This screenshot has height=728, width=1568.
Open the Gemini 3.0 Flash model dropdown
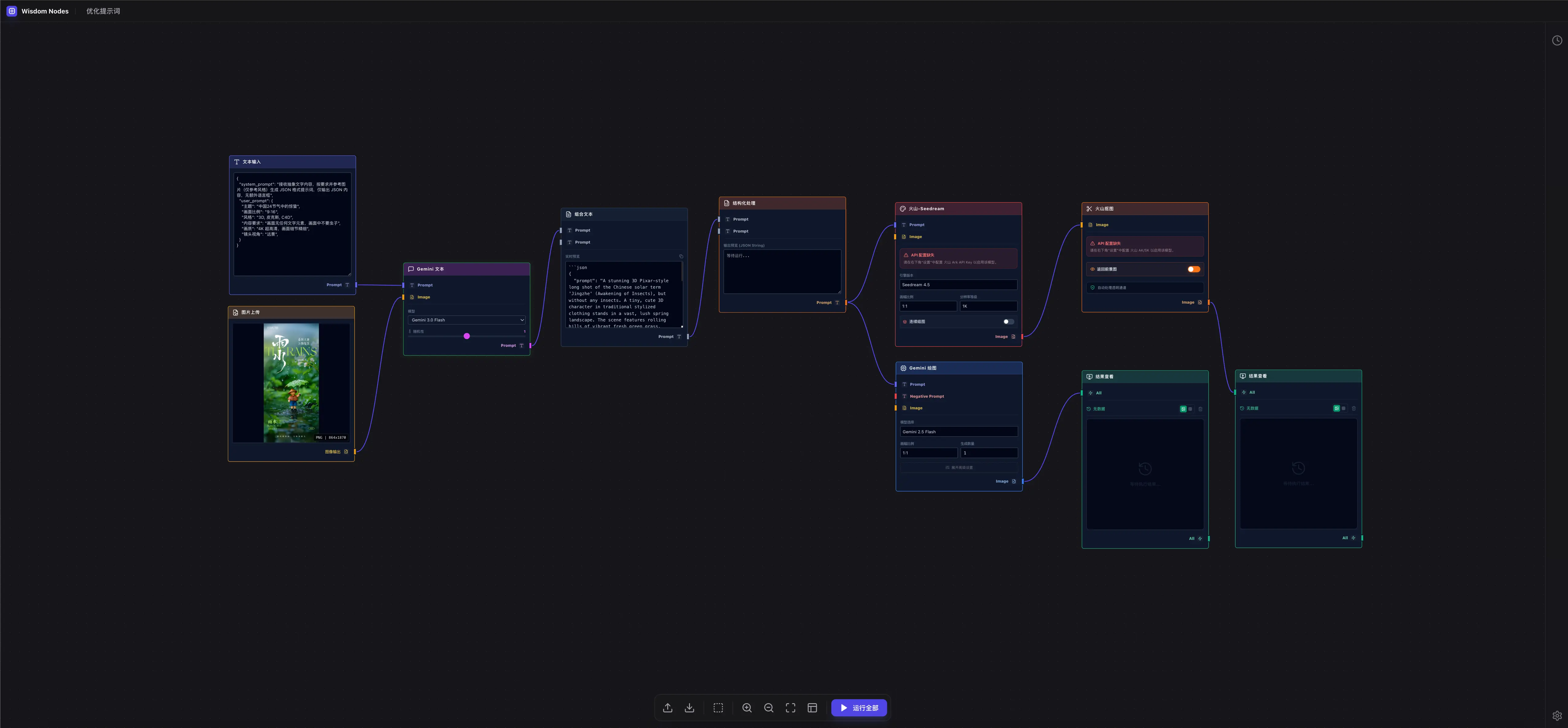tap(467, 320)
